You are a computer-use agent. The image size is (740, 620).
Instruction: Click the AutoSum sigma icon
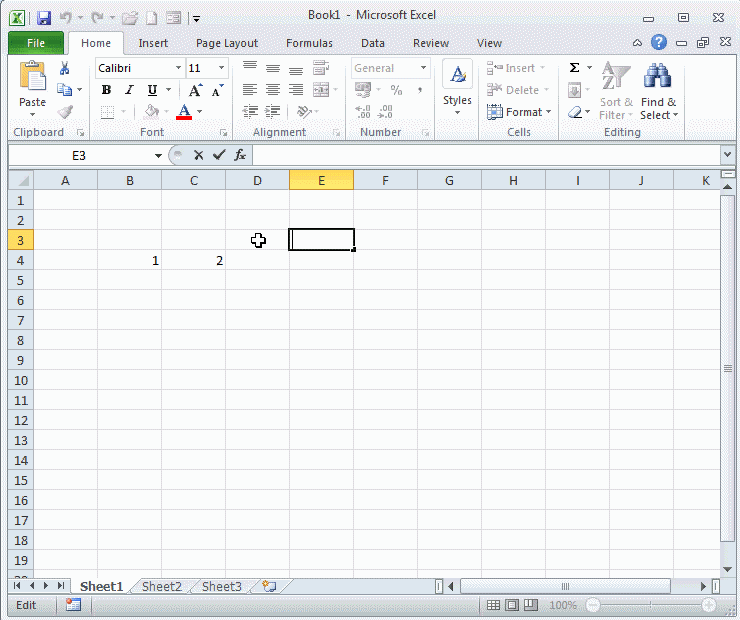point(574,68)
